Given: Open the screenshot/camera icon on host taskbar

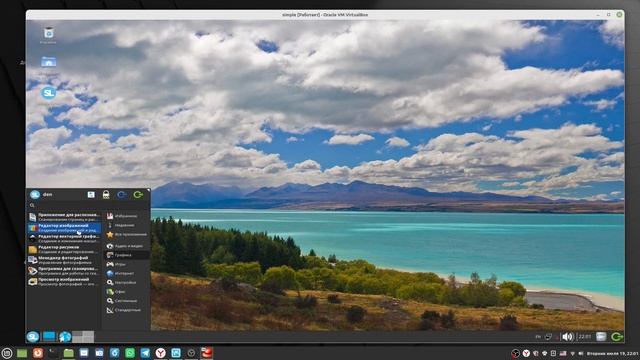Looking at the screenshot, I should pos(99,353).
